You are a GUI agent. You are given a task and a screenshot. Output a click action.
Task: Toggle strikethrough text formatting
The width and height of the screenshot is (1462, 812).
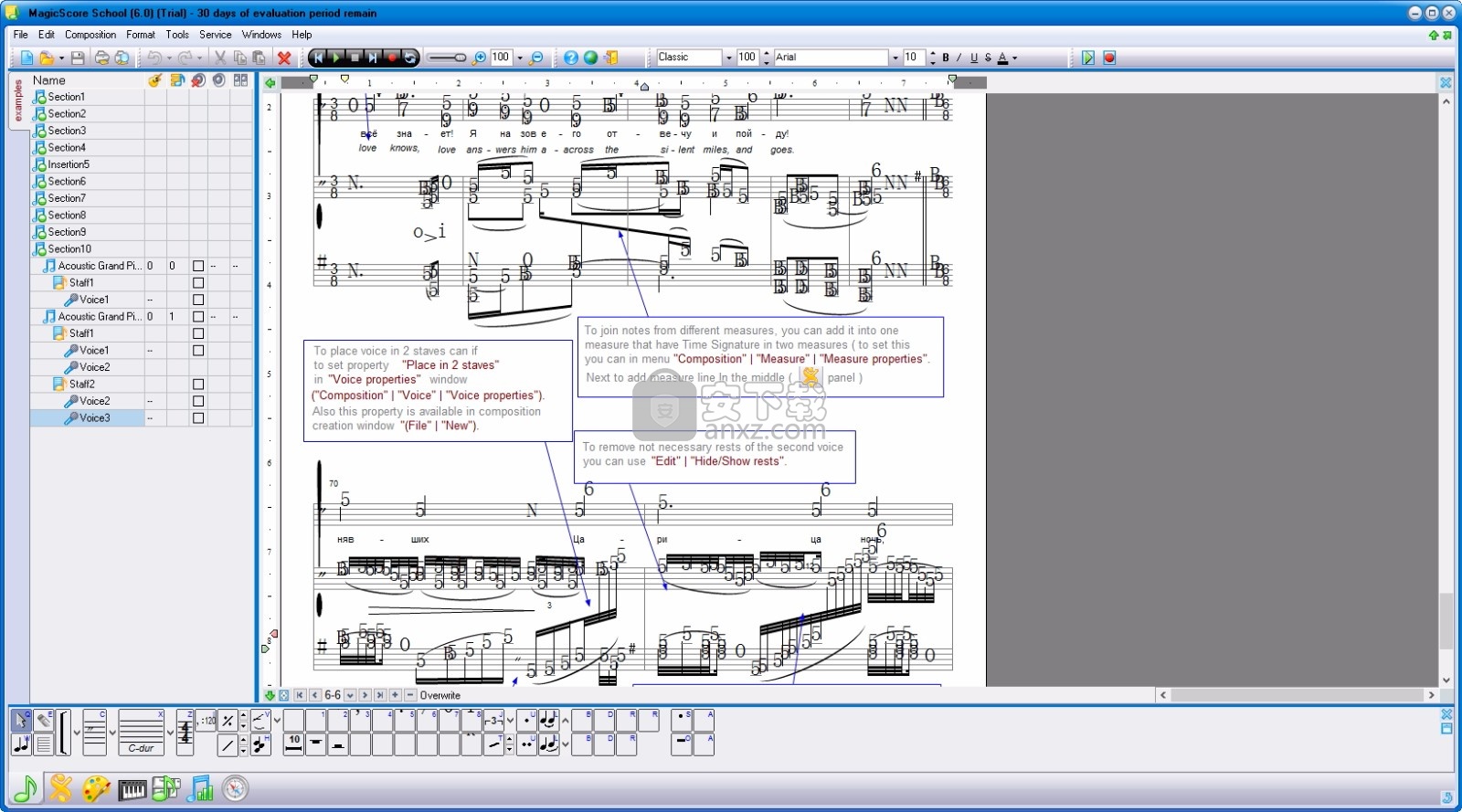pos(988,58)
